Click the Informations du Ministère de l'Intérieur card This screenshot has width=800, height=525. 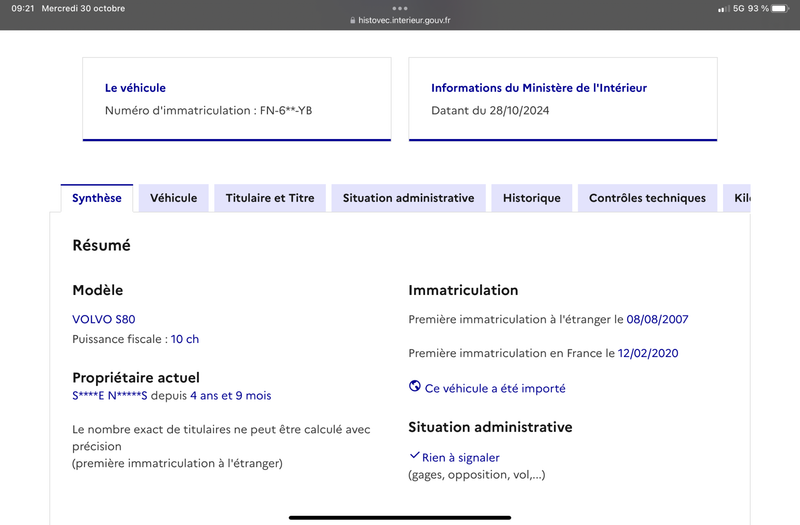pyautogui.click(x=563, y=99)
